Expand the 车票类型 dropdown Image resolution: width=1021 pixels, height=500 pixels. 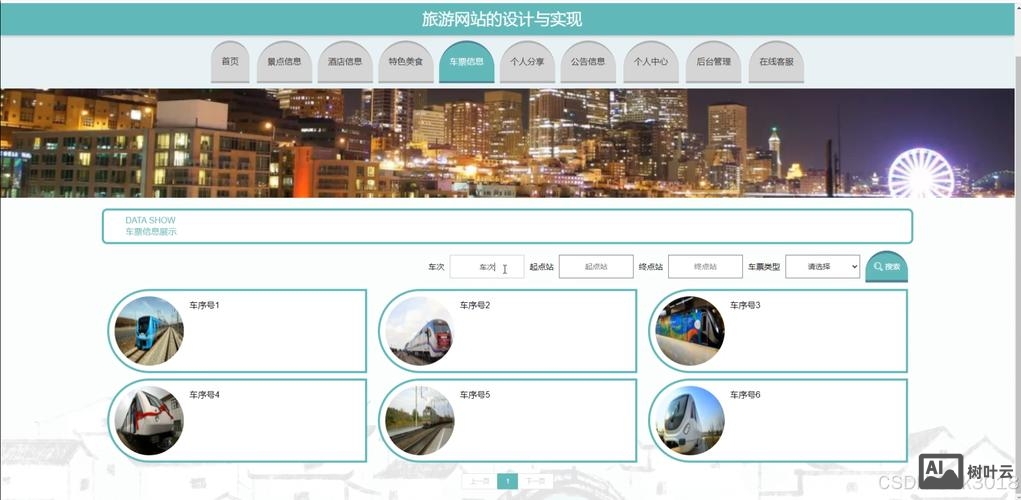(x=822, y=267)
